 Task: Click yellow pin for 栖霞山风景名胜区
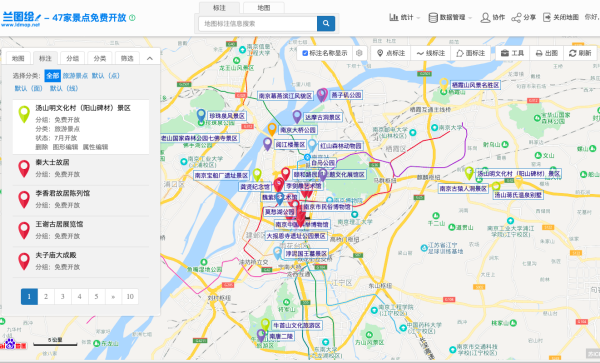tap(443, 84)
